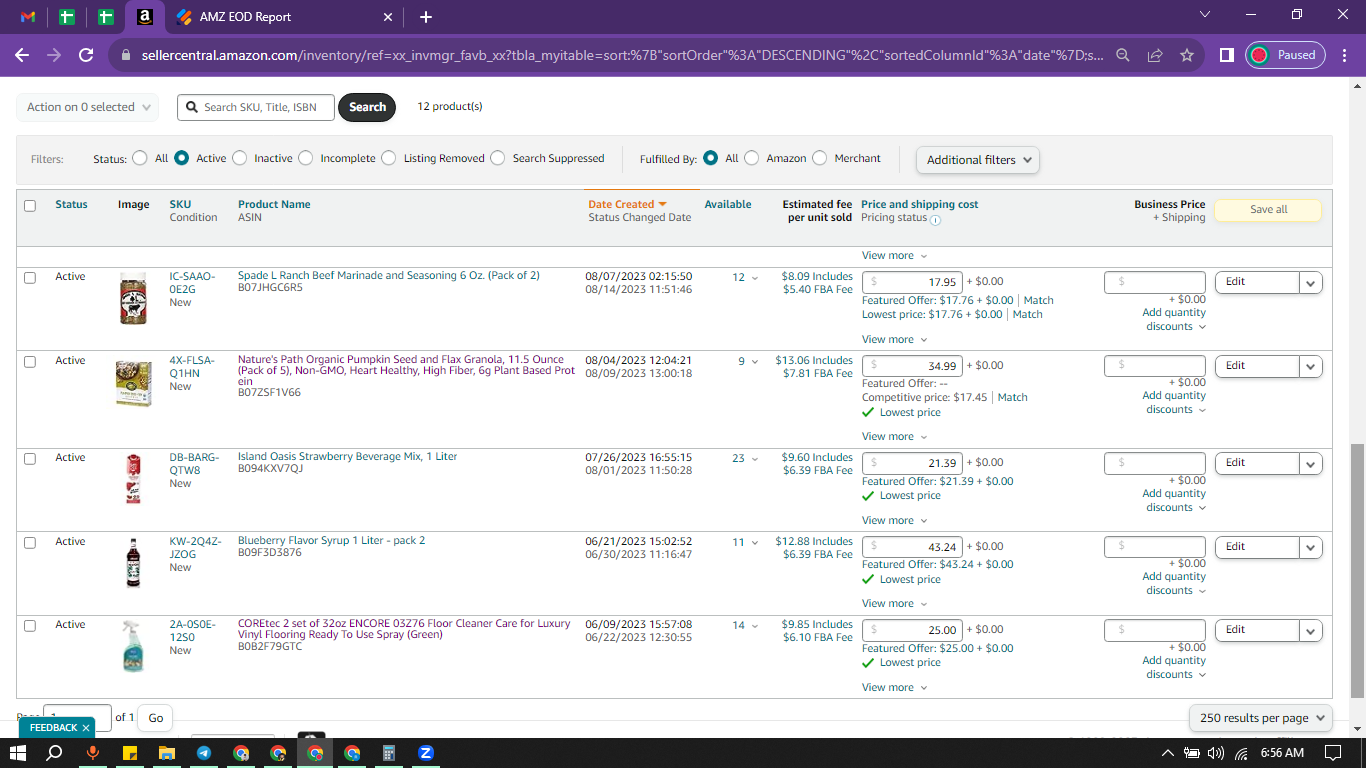The image size is (1366, 768).
Task: Expand View more under the 25.00 price
Action: pos(895,688)
